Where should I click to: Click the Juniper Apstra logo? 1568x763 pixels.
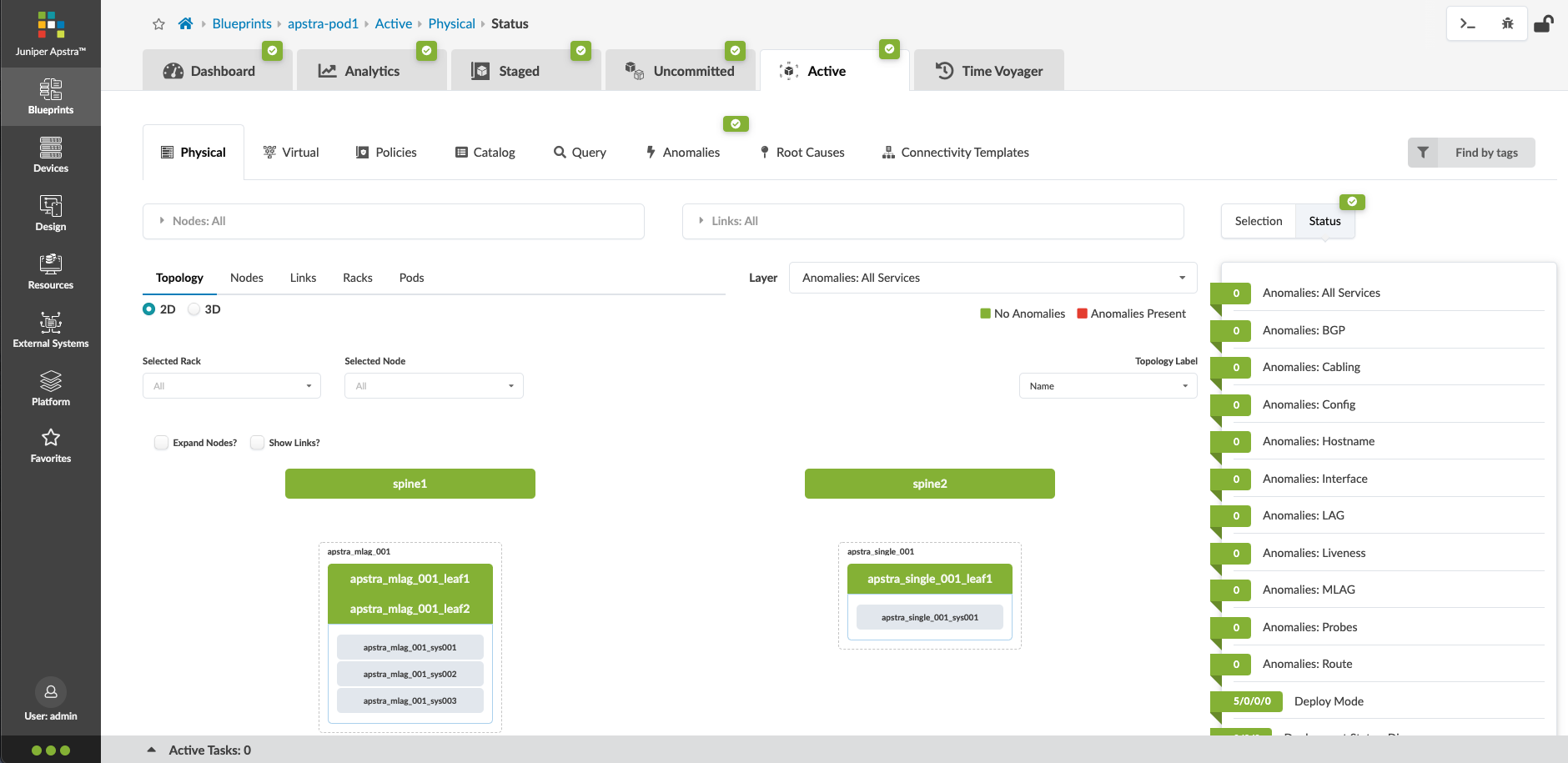coord(50,33)
